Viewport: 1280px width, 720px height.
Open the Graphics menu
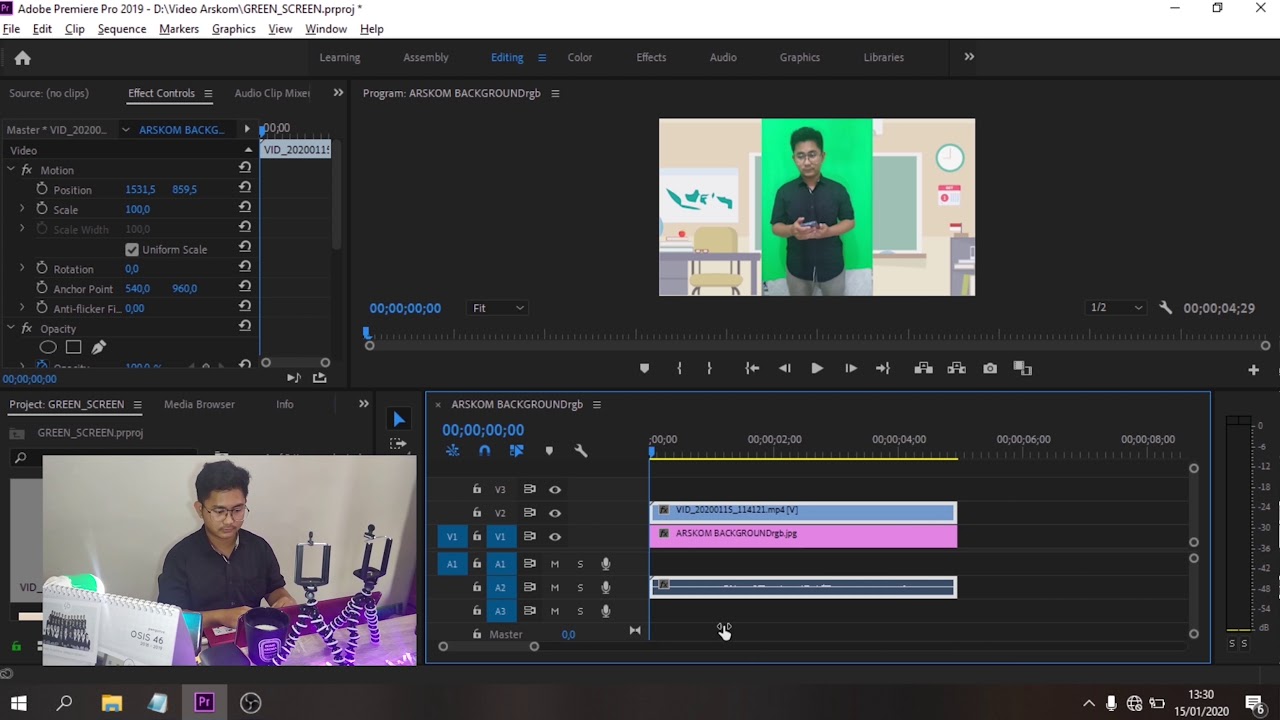pos(233,29)
